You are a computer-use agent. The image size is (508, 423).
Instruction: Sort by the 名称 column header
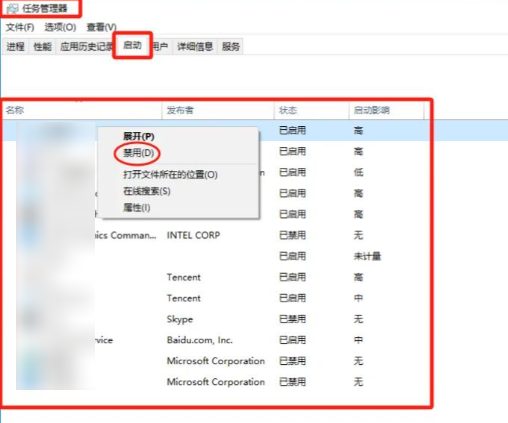pyautogui.click(x=82, y=110)
